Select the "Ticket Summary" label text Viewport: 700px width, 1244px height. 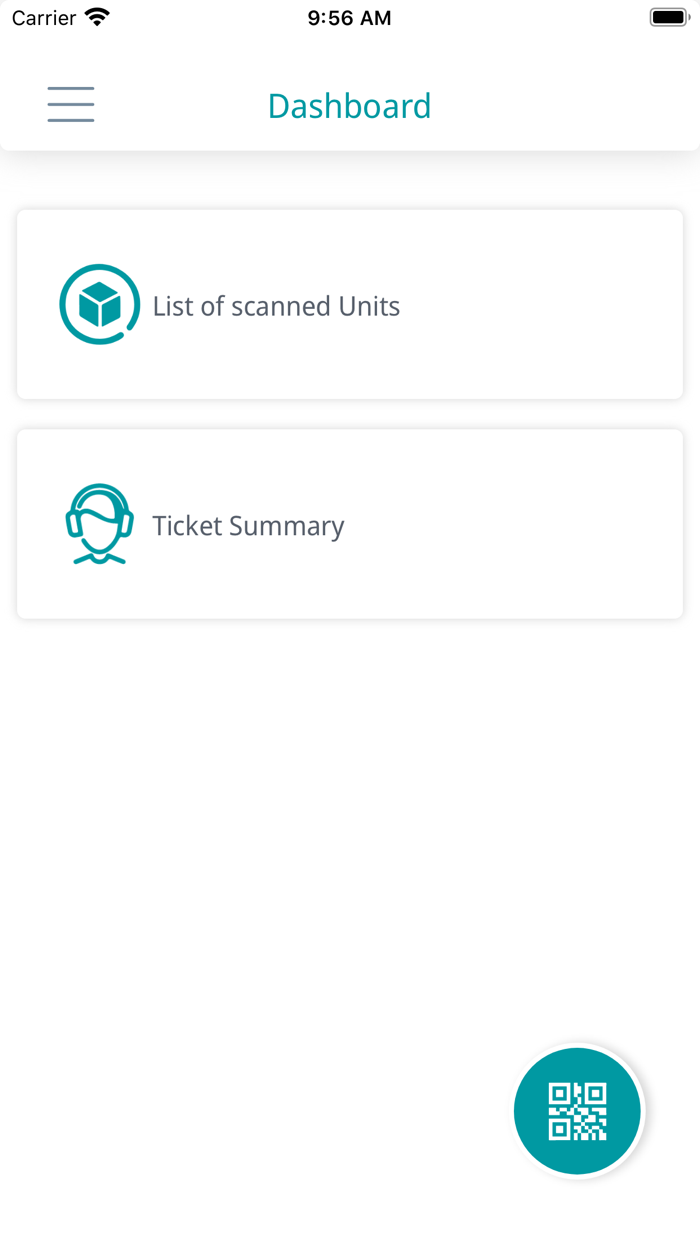[x=248, y=526]
